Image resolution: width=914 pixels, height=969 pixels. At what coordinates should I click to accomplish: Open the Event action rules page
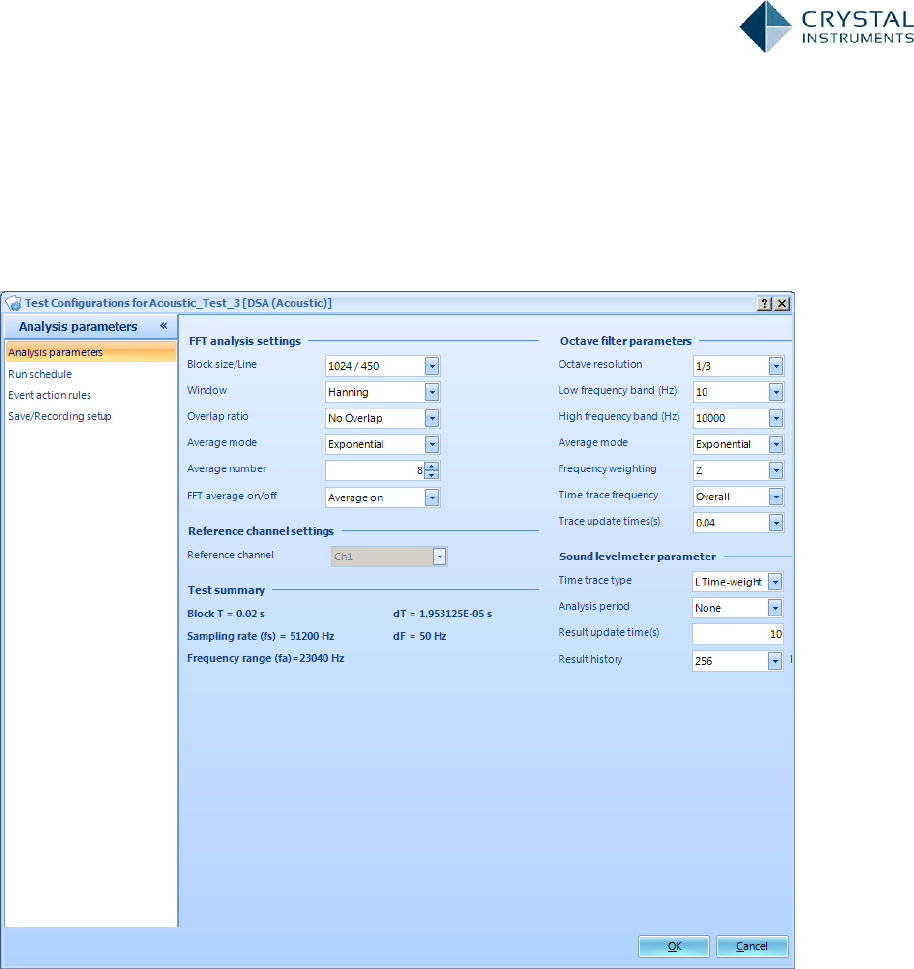click(49, 395)
